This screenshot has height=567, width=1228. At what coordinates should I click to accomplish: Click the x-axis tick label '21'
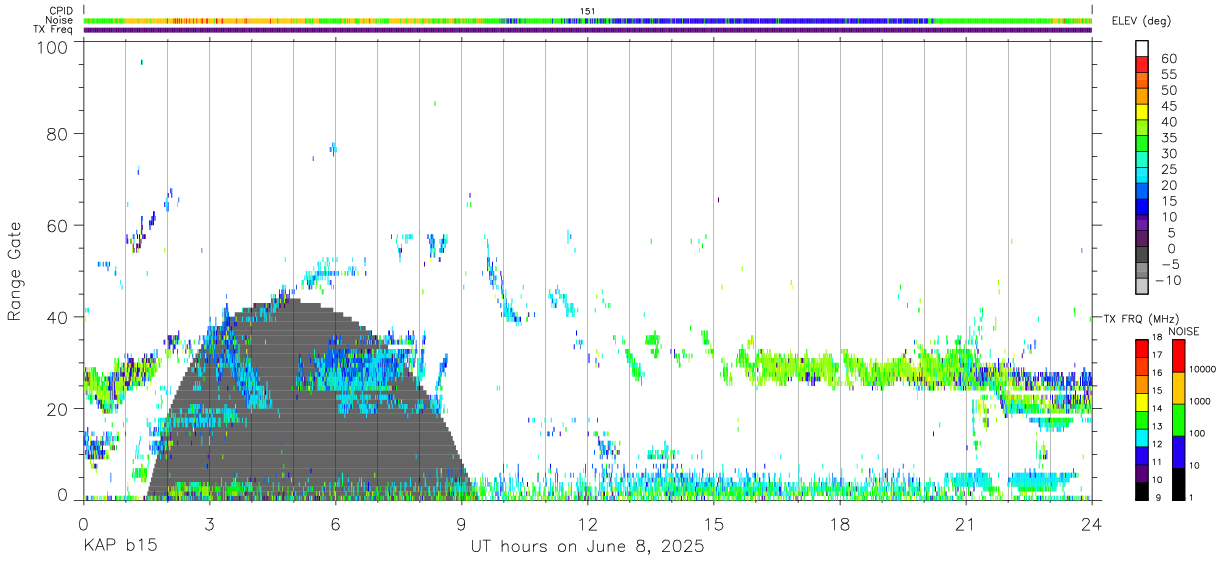(966, 524)
